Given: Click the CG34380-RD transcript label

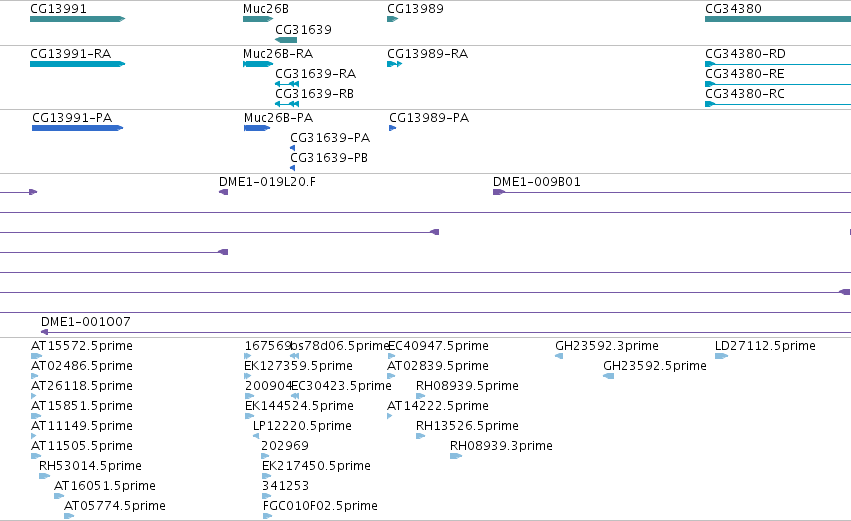Looking at the screenshot, I should click(745, 54).
